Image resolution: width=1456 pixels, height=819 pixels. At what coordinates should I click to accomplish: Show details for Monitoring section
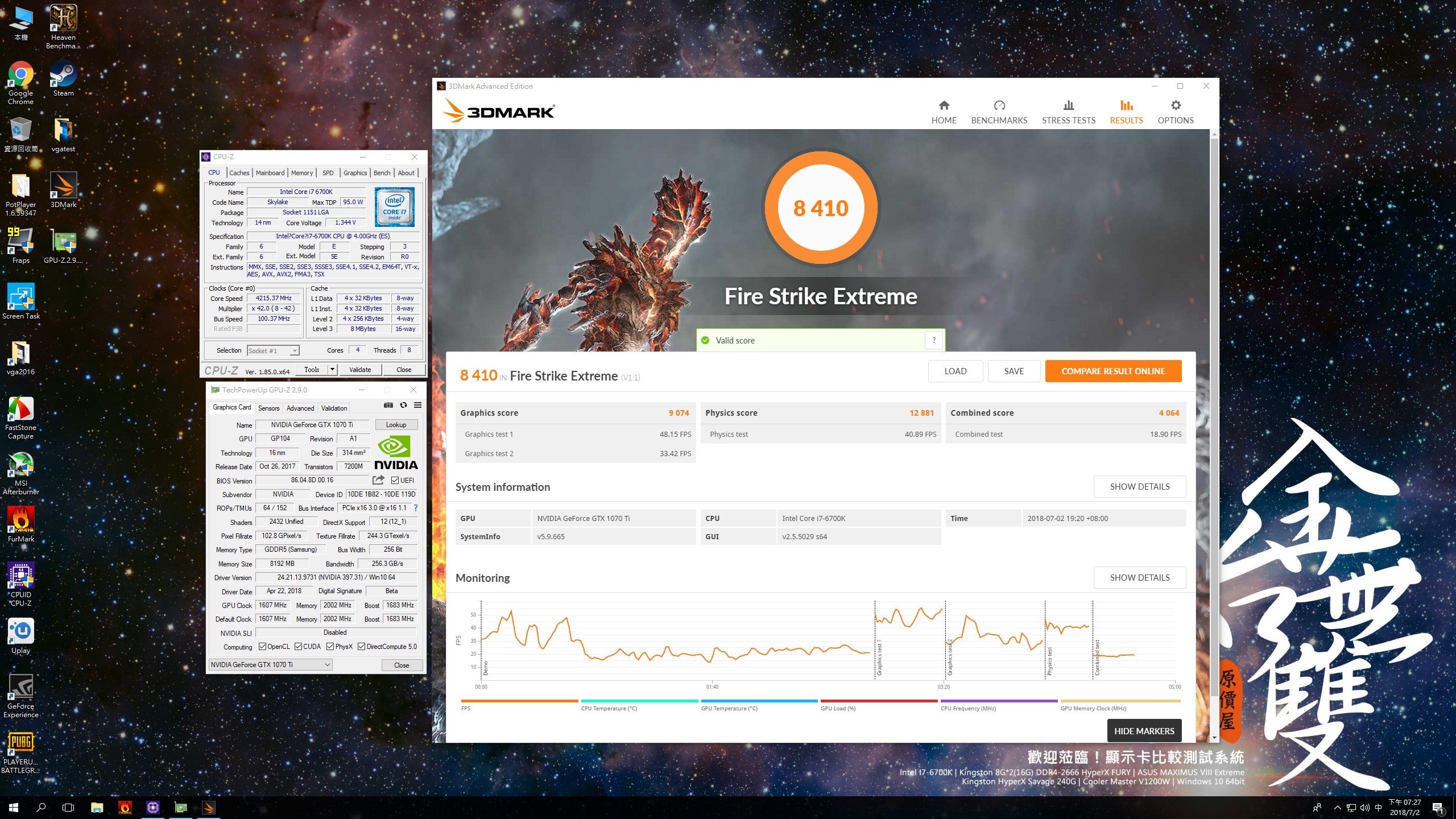[x=1139, y=577]
